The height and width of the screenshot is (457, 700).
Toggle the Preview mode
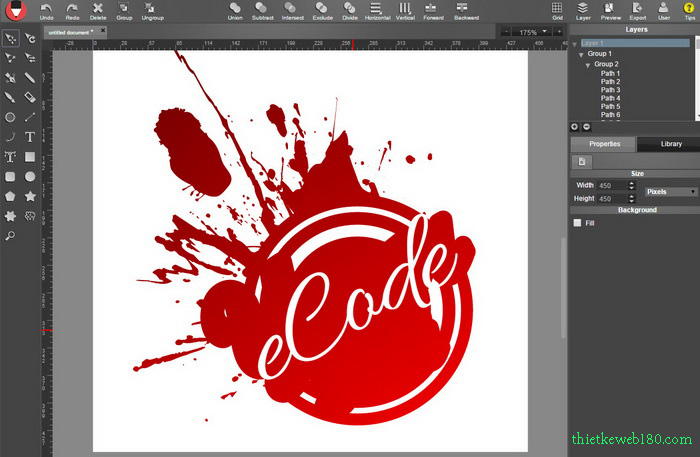[611, 9]
